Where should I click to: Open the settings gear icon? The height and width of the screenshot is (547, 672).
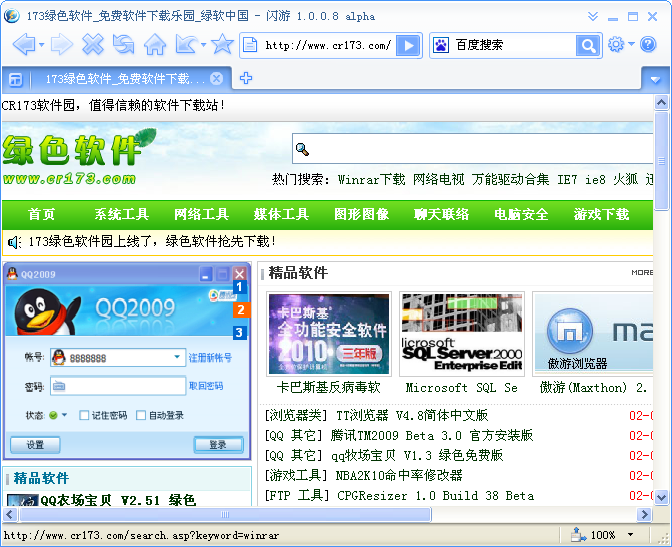click(x=616, y=44)
